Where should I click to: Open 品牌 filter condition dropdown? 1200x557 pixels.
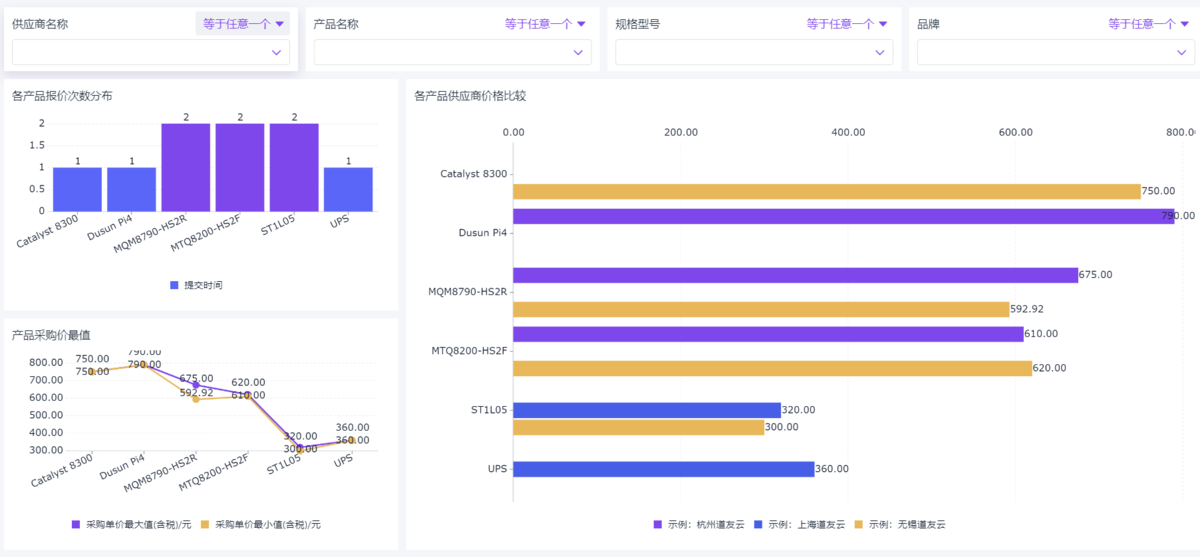[1149, 24]
